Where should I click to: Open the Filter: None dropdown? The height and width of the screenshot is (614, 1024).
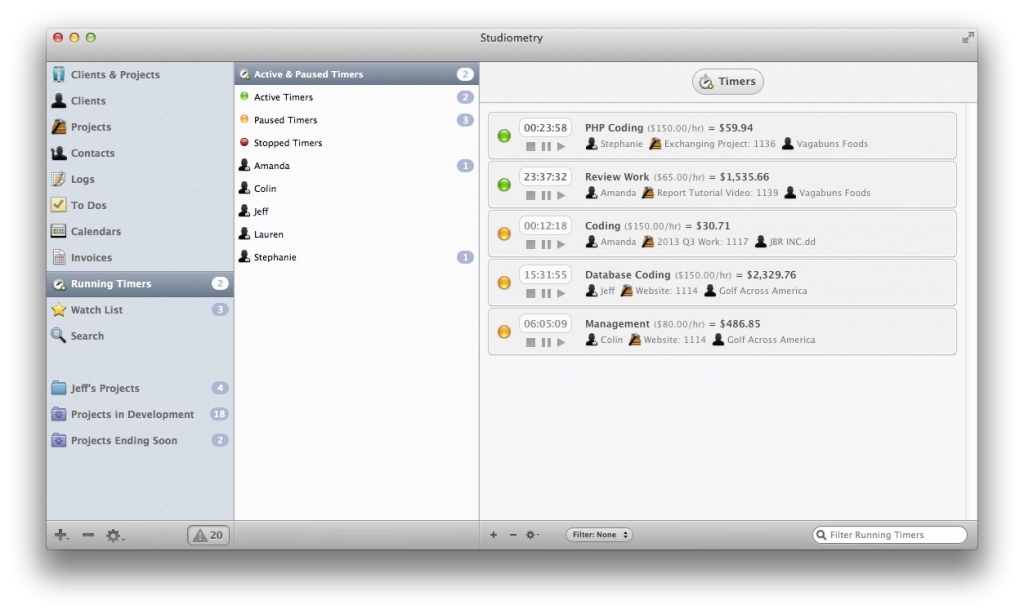598,534
